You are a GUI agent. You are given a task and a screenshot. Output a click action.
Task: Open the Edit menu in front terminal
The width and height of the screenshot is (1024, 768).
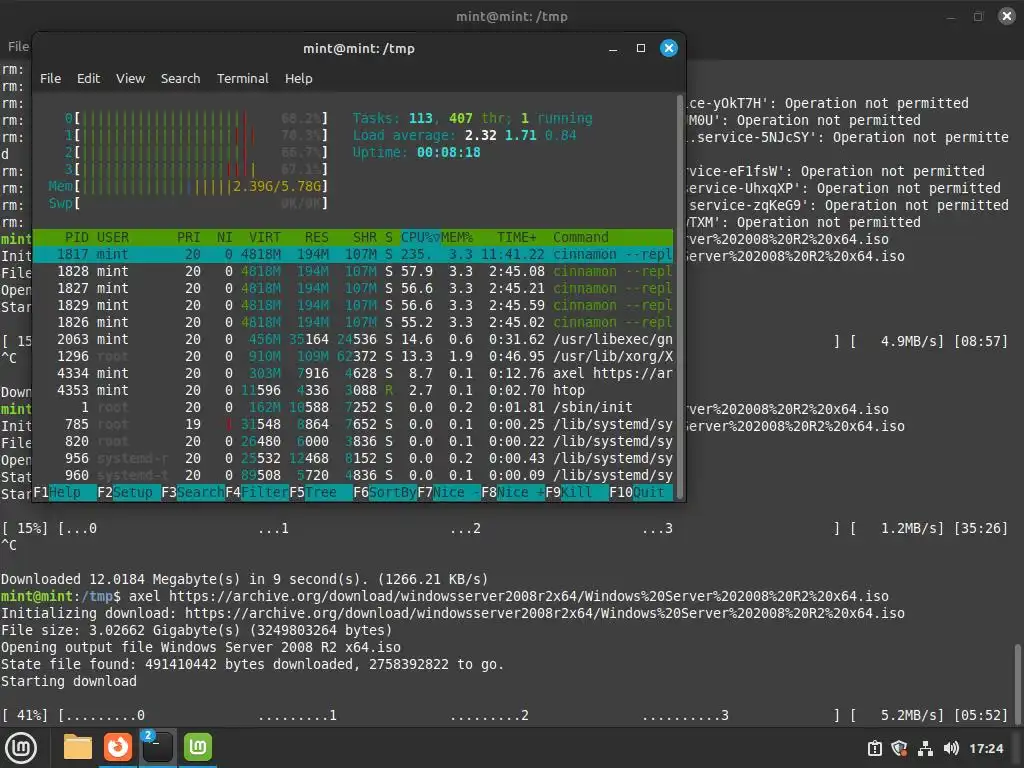[88, 78]
